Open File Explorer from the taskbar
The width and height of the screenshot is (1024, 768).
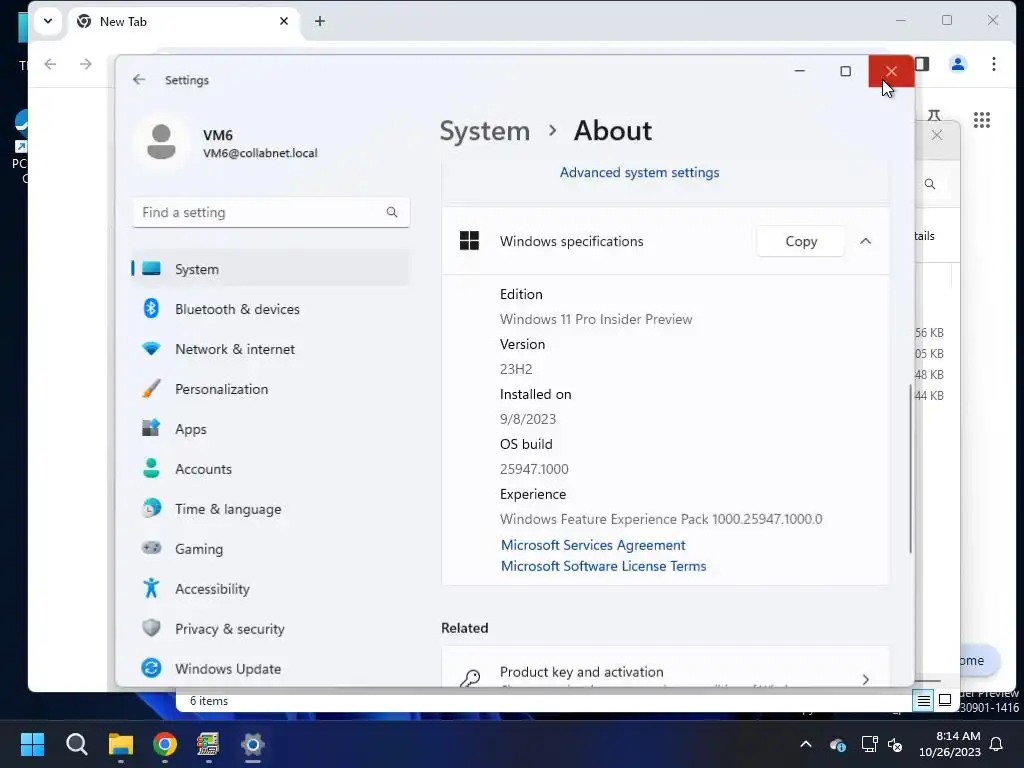tap(121, 744)
